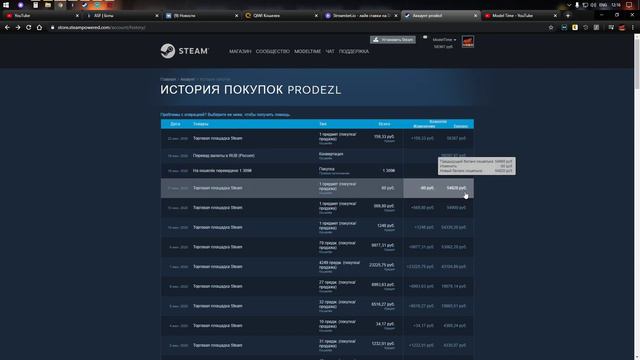Open the ЧАТ link

[x=330, y=51]
